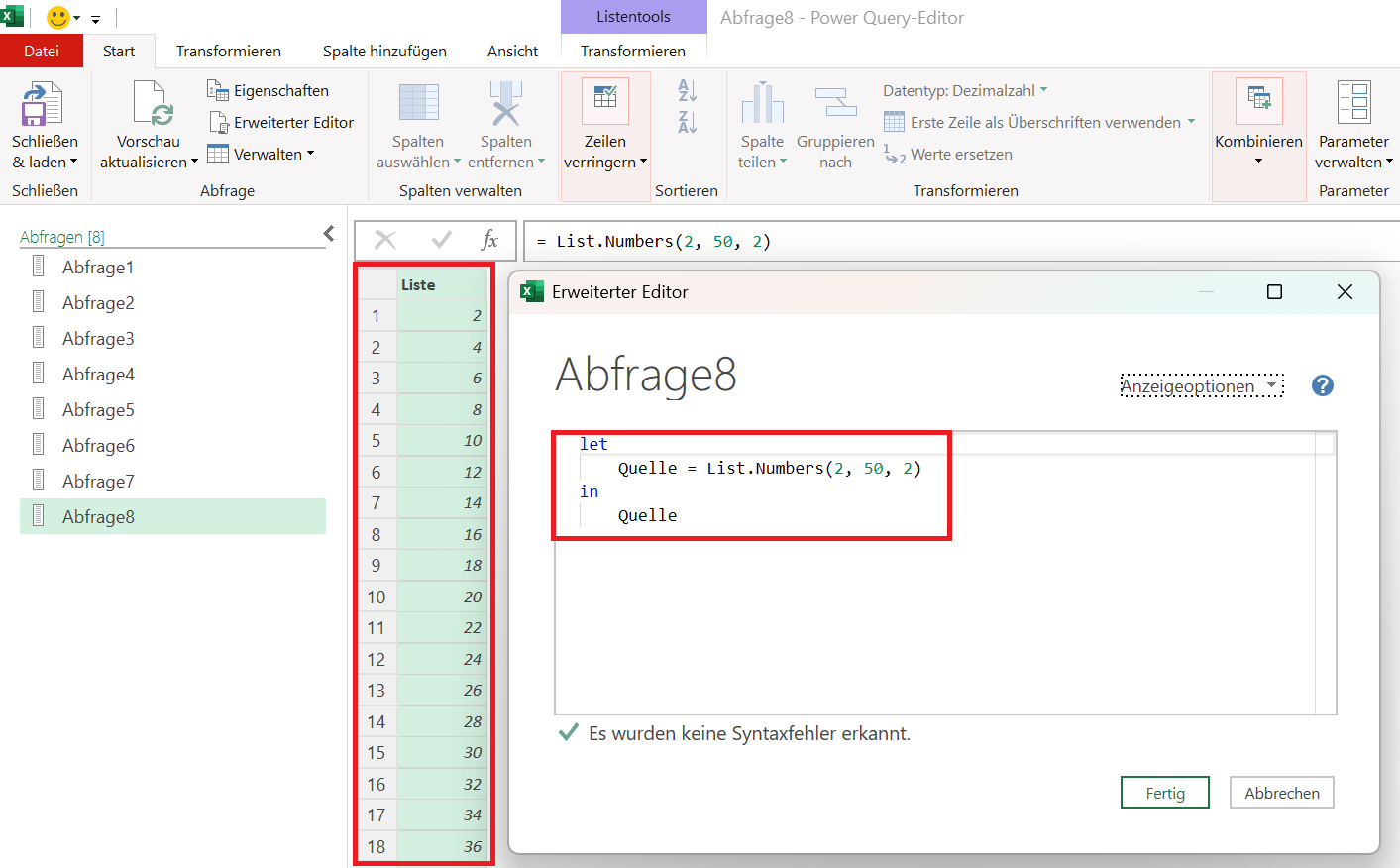Cancel the formula bar entry with X

pyautogui.click(x=385, y=240)
